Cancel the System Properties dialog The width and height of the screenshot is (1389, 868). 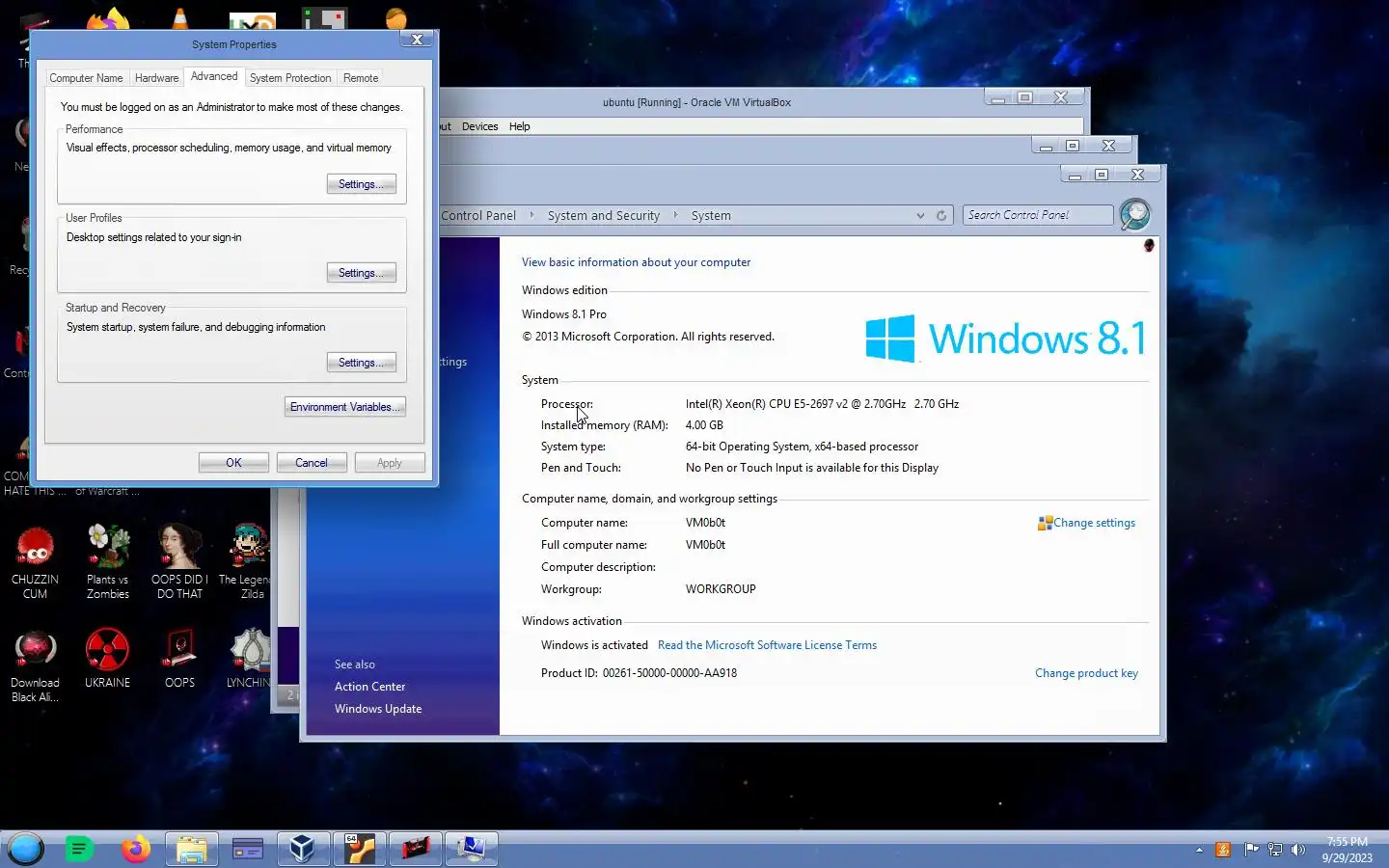[x=312, y=463]
